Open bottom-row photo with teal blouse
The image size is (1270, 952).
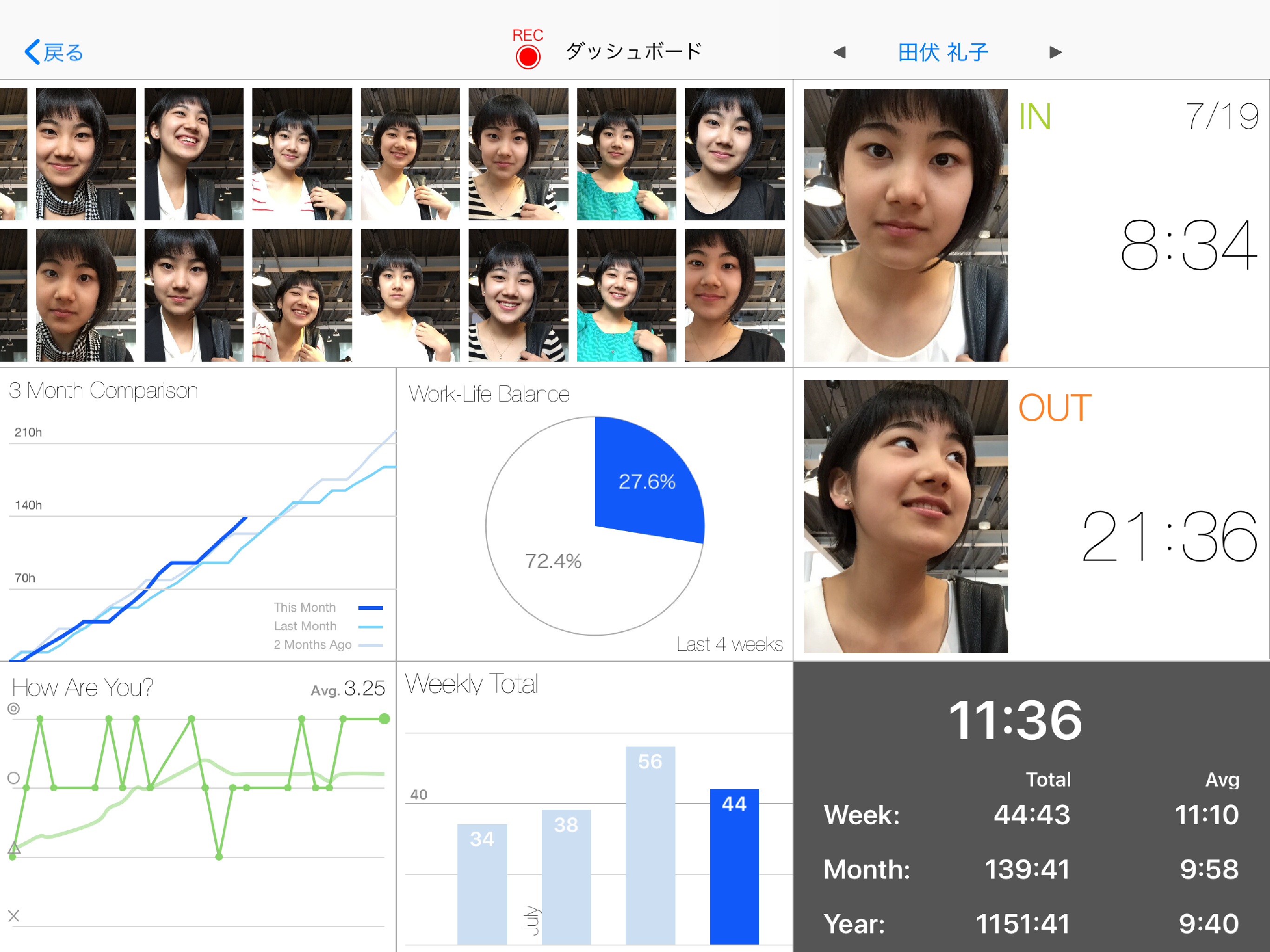[626, 295]
